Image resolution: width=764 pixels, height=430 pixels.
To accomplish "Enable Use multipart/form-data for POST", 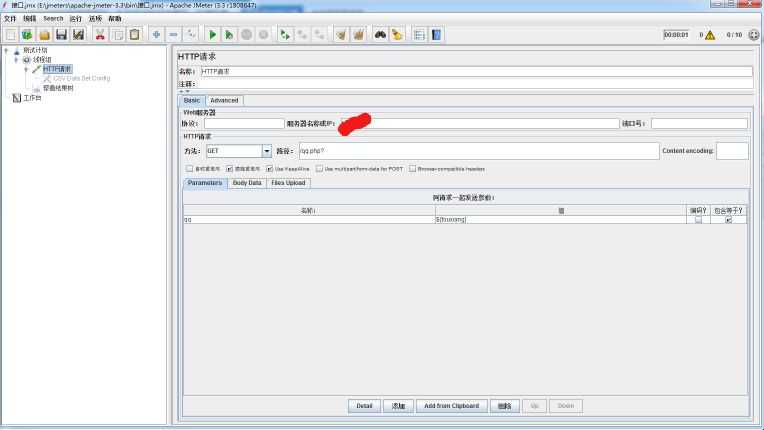I will pyautogui.click(x=319, y=168).
